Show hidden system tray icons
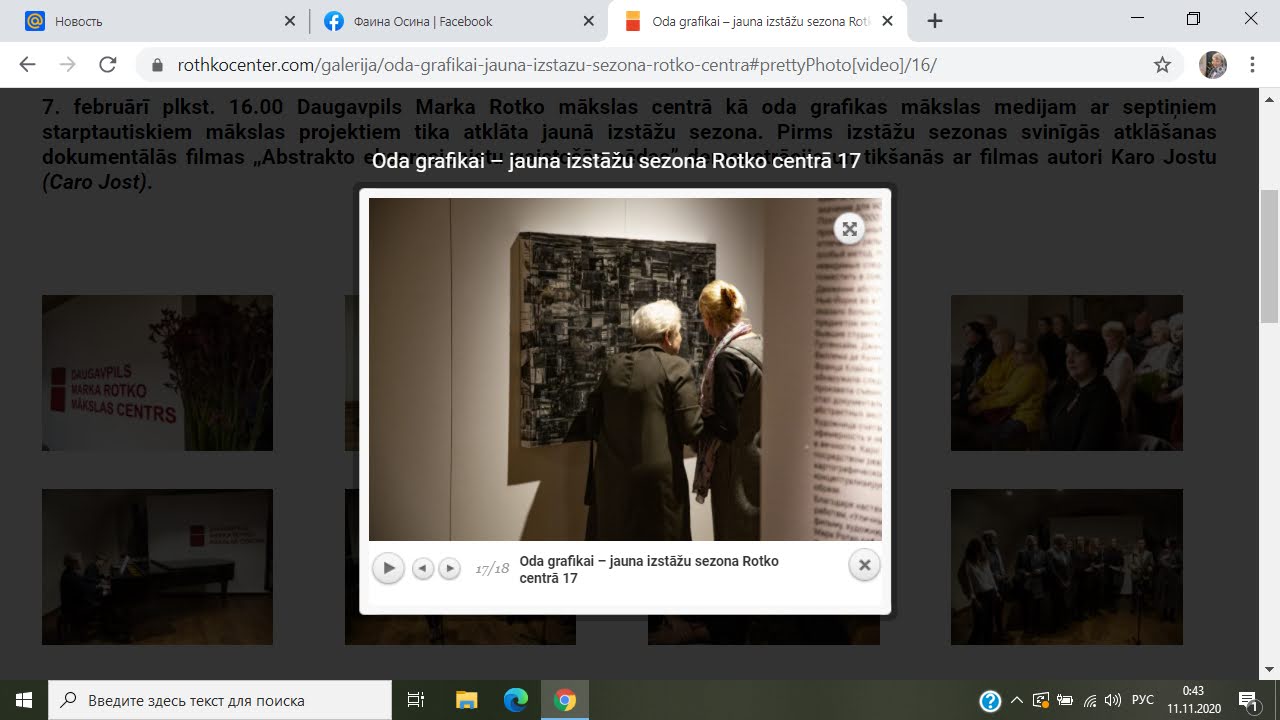Image resolution: width=1280 pixels, height=720 pixels. 1017,700
